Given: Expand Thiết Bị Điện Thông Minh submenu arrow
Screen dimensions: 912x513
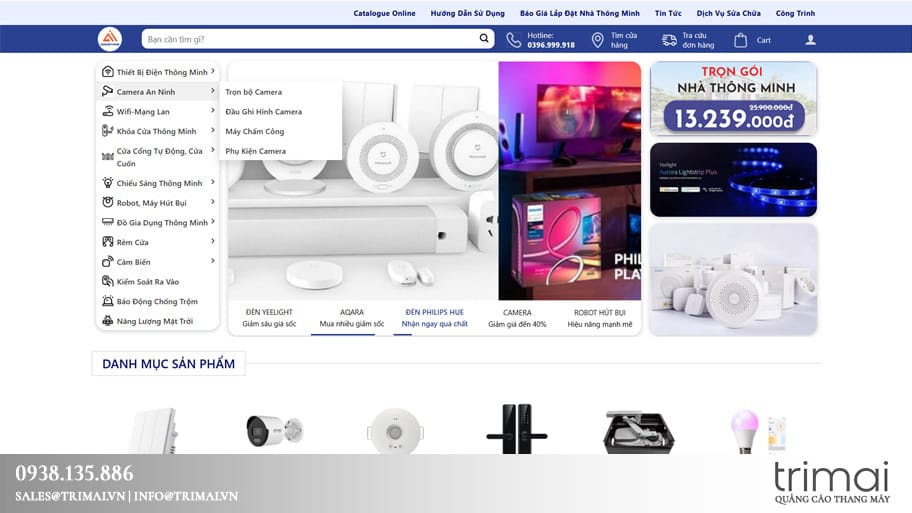Looking at the screenshot, I should [213, 71].
